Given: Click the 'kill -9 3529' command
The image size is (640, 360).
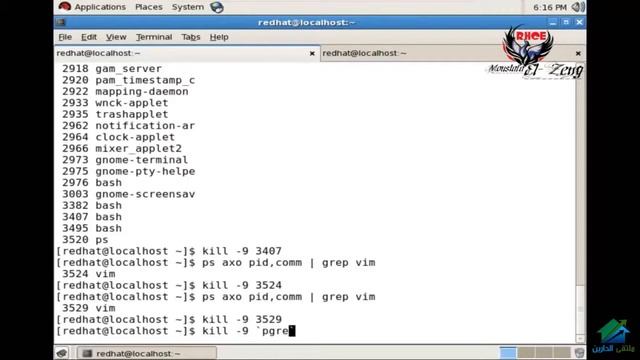Looking at the screenshot, I should (242, 320).
